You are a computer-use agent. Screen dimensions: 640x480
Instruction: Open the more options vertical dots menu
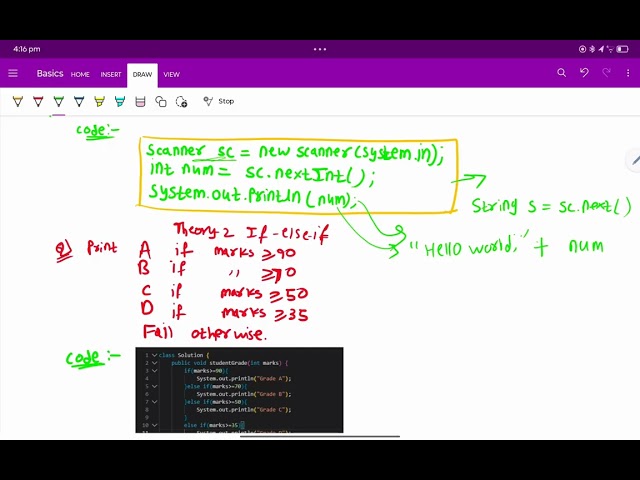628,73
